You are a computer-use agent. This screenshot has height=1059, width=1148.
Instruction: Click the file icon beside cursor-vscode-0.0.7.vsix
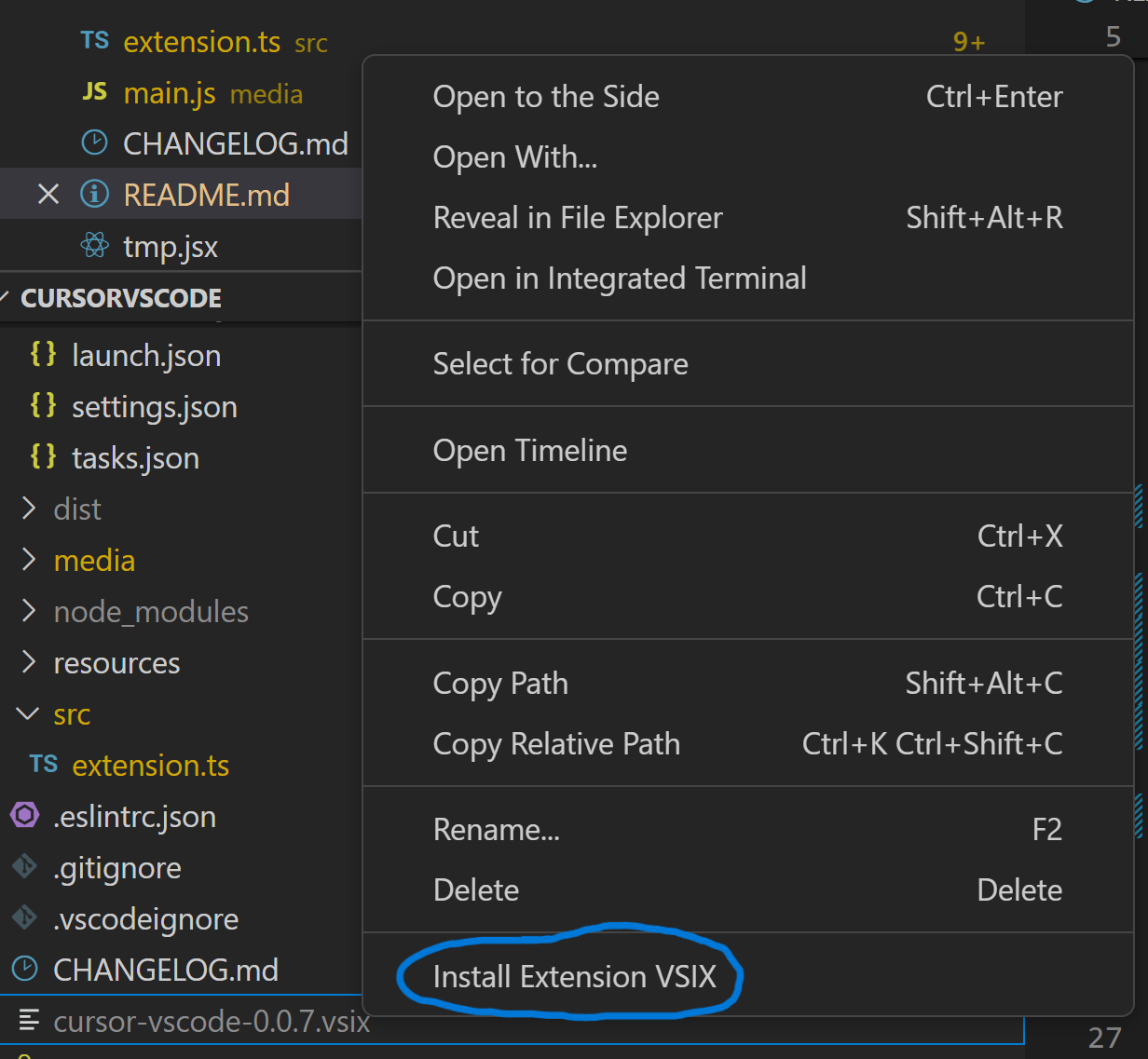pyautogui.click(x=29, y=1020)
